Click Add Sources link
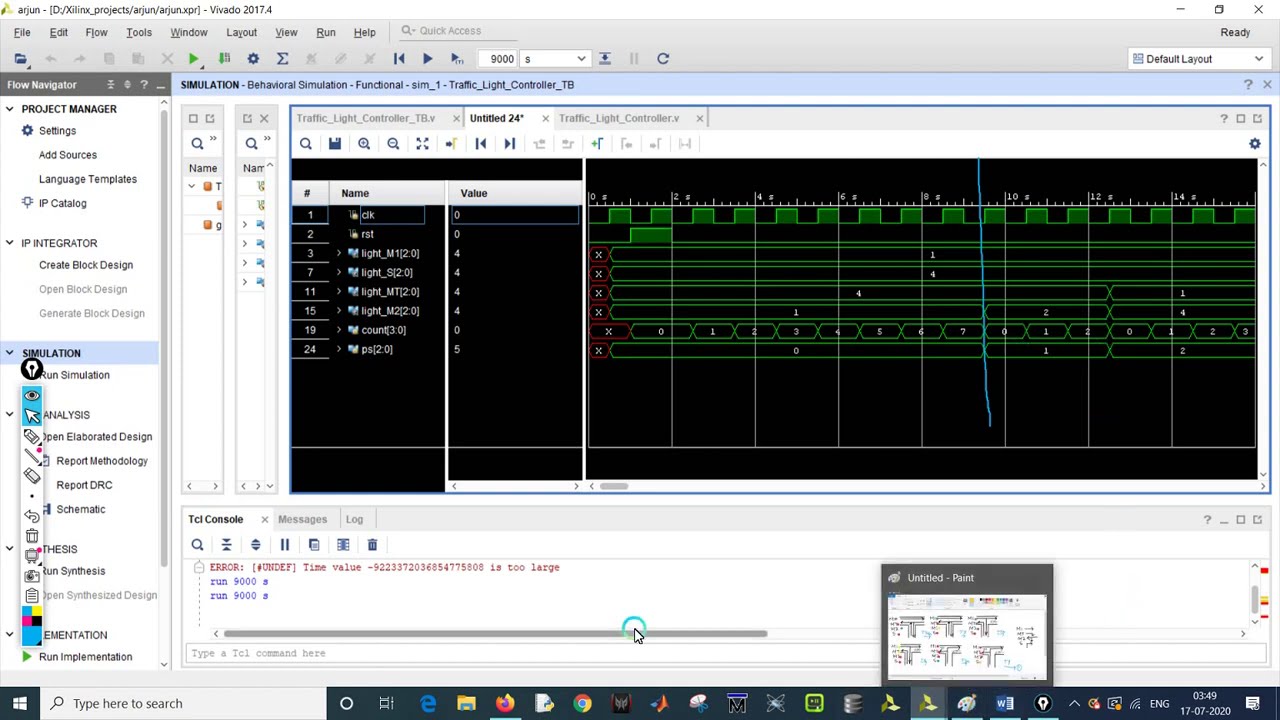 (68, 155)
